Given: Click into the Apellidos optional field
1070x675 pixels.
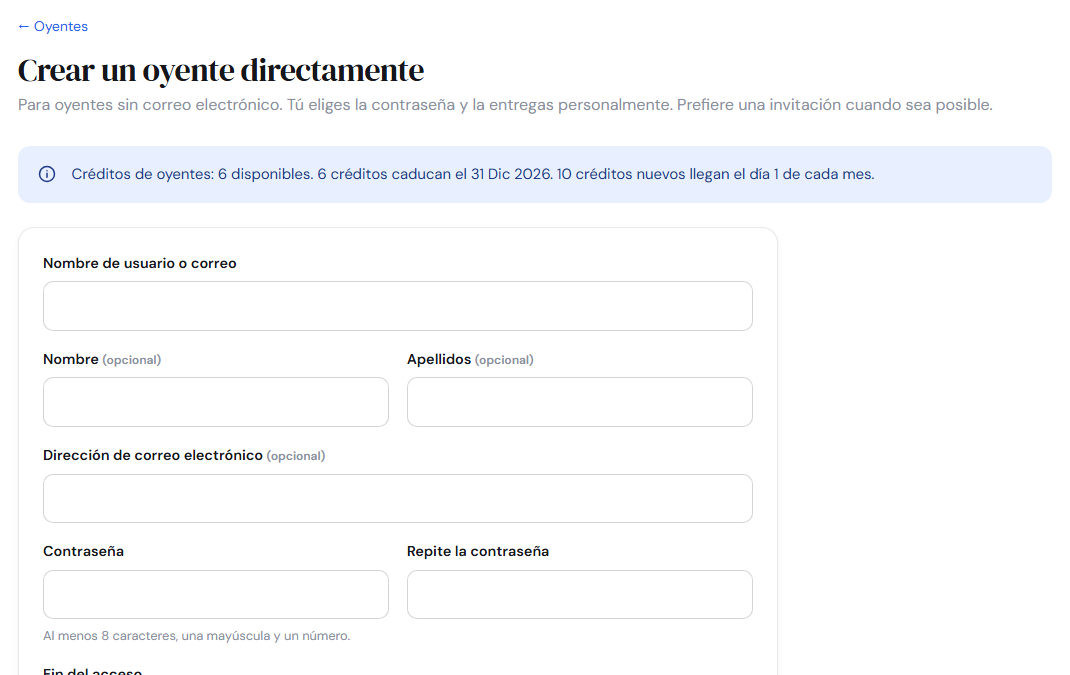Looking at the screenshot, I should click(580, 402).
